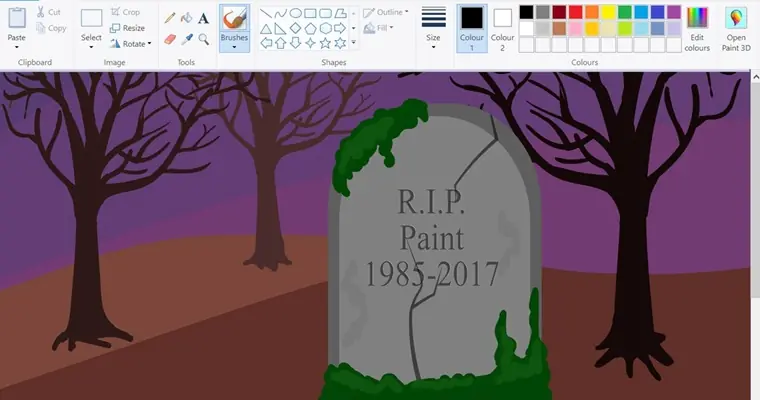
Task: Pick the purple colour swatch
Action: (x=674, y=12)
